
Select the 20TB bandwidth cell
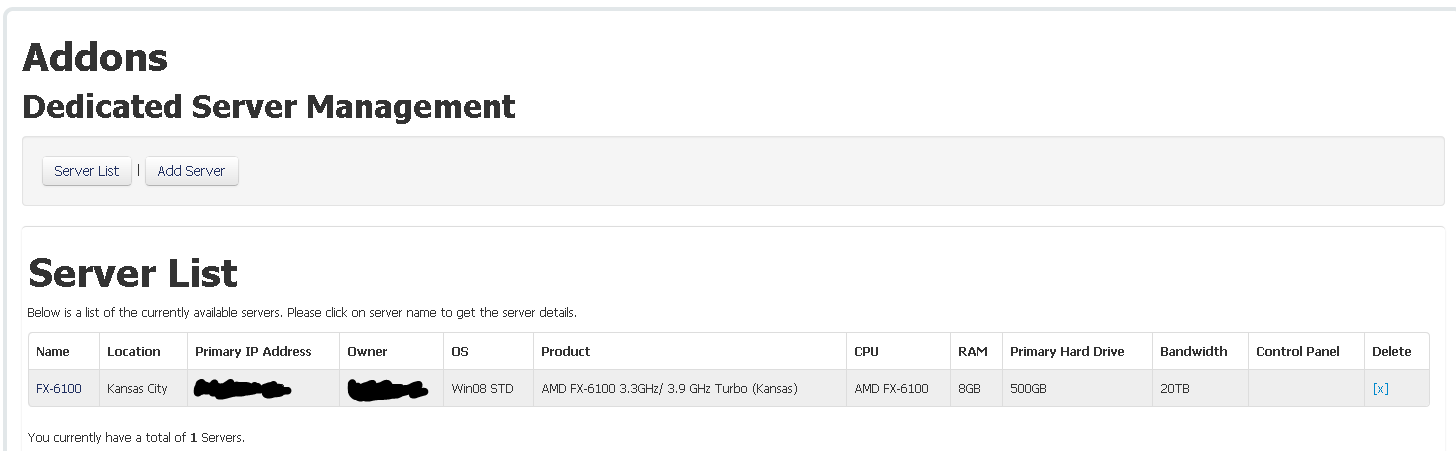(x=1176, y=388)
